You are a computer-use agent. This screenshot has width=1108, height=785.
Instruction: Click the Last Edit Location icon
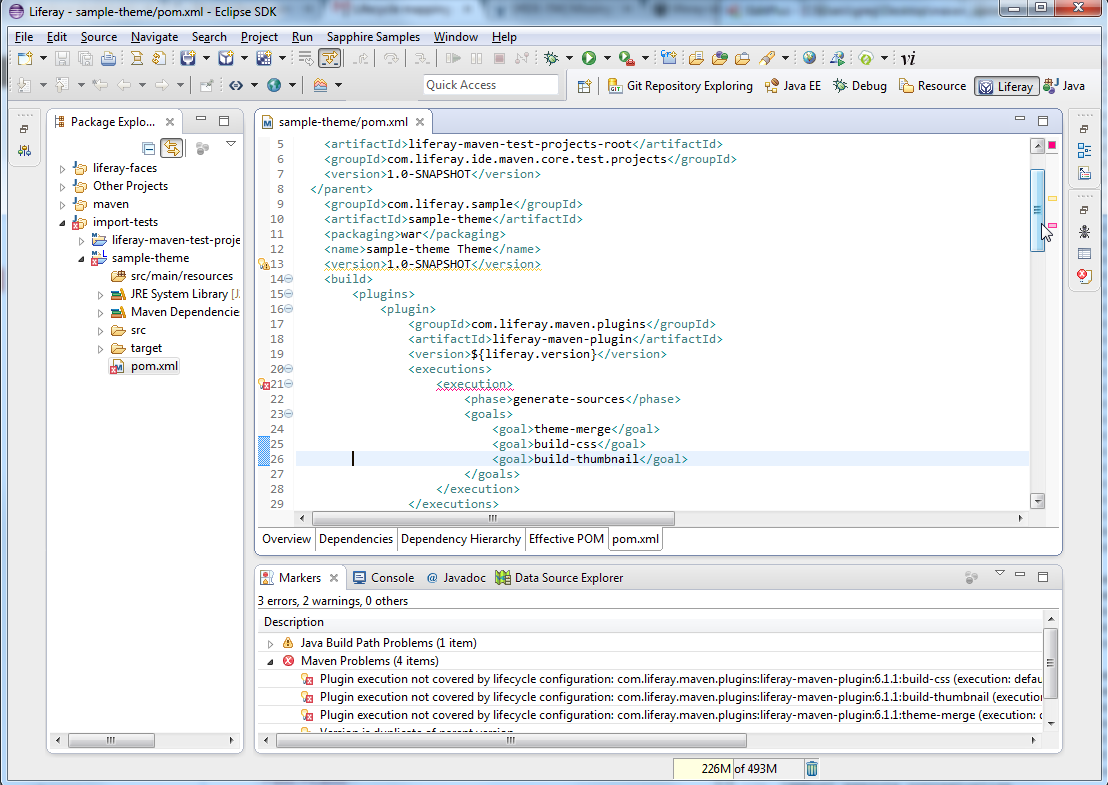(x=100, y=85)
